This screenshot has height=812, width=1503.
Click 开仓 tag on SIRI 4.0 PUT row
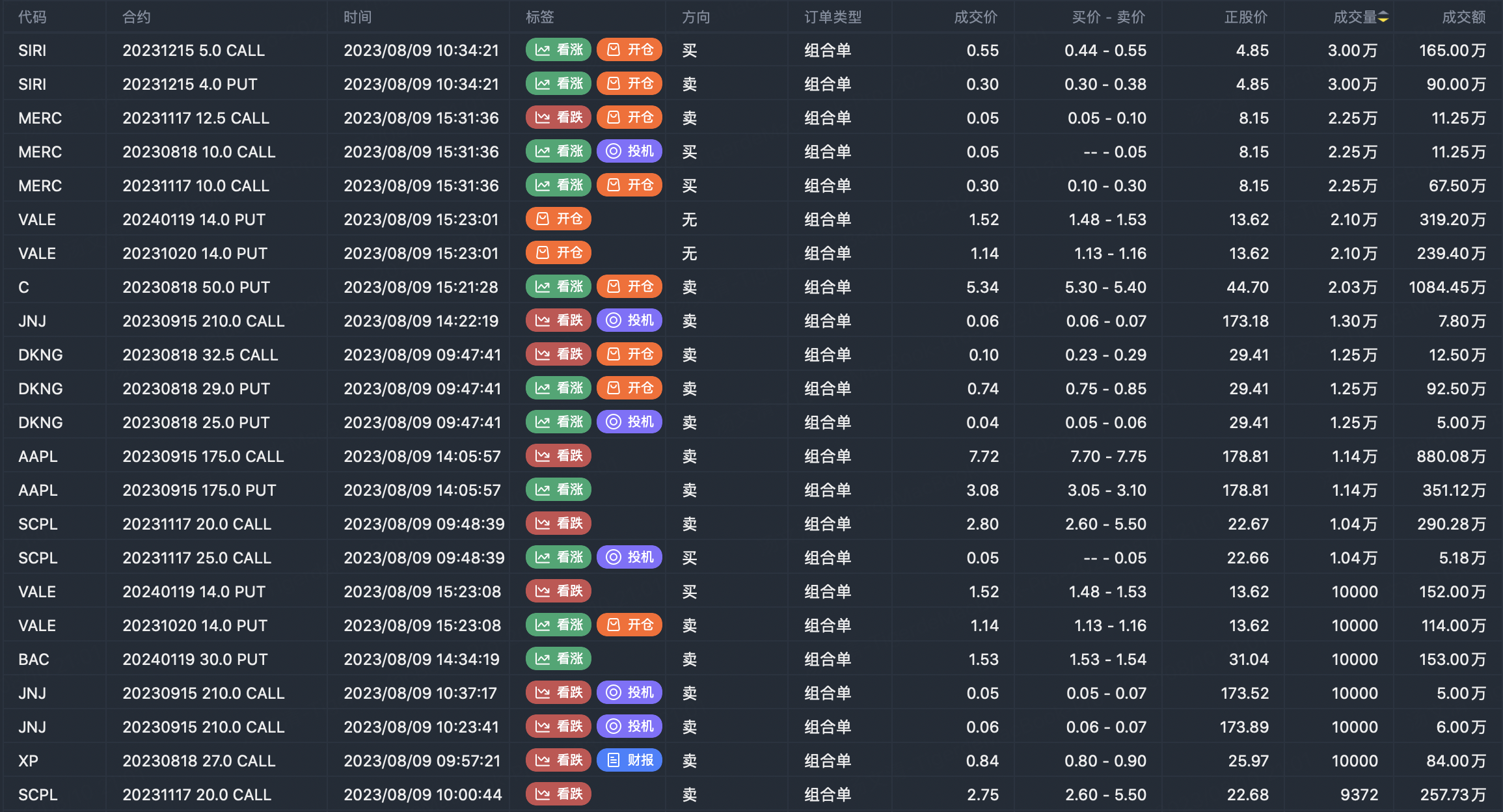pyautogui.click(x=629, y=84)
